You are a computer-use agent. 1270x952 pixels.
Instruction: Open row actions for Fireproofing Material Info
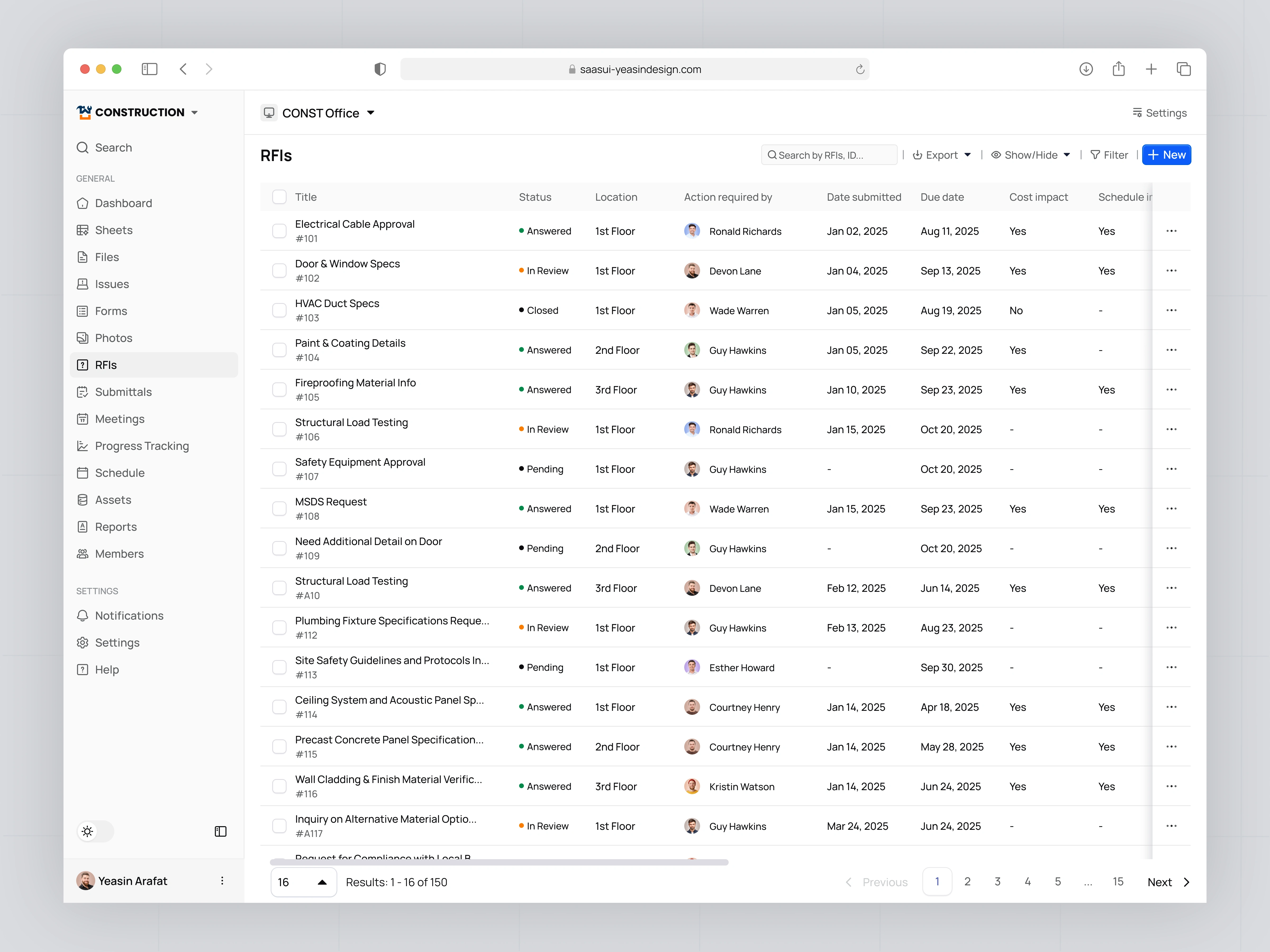1171,389
